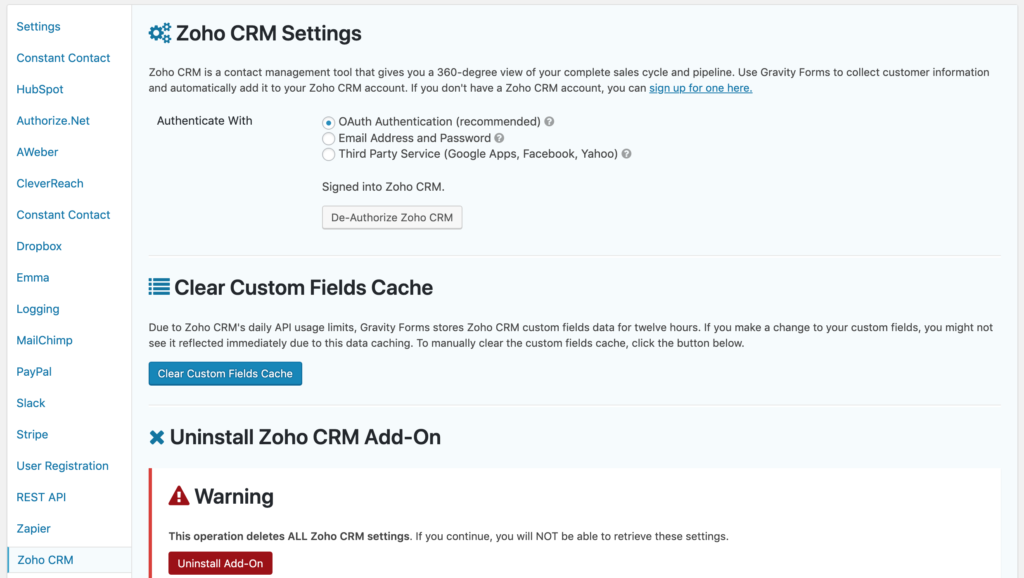Switch to the MailChimp settings section
This screenshot has width=1024, height=578.
[44, 340]
